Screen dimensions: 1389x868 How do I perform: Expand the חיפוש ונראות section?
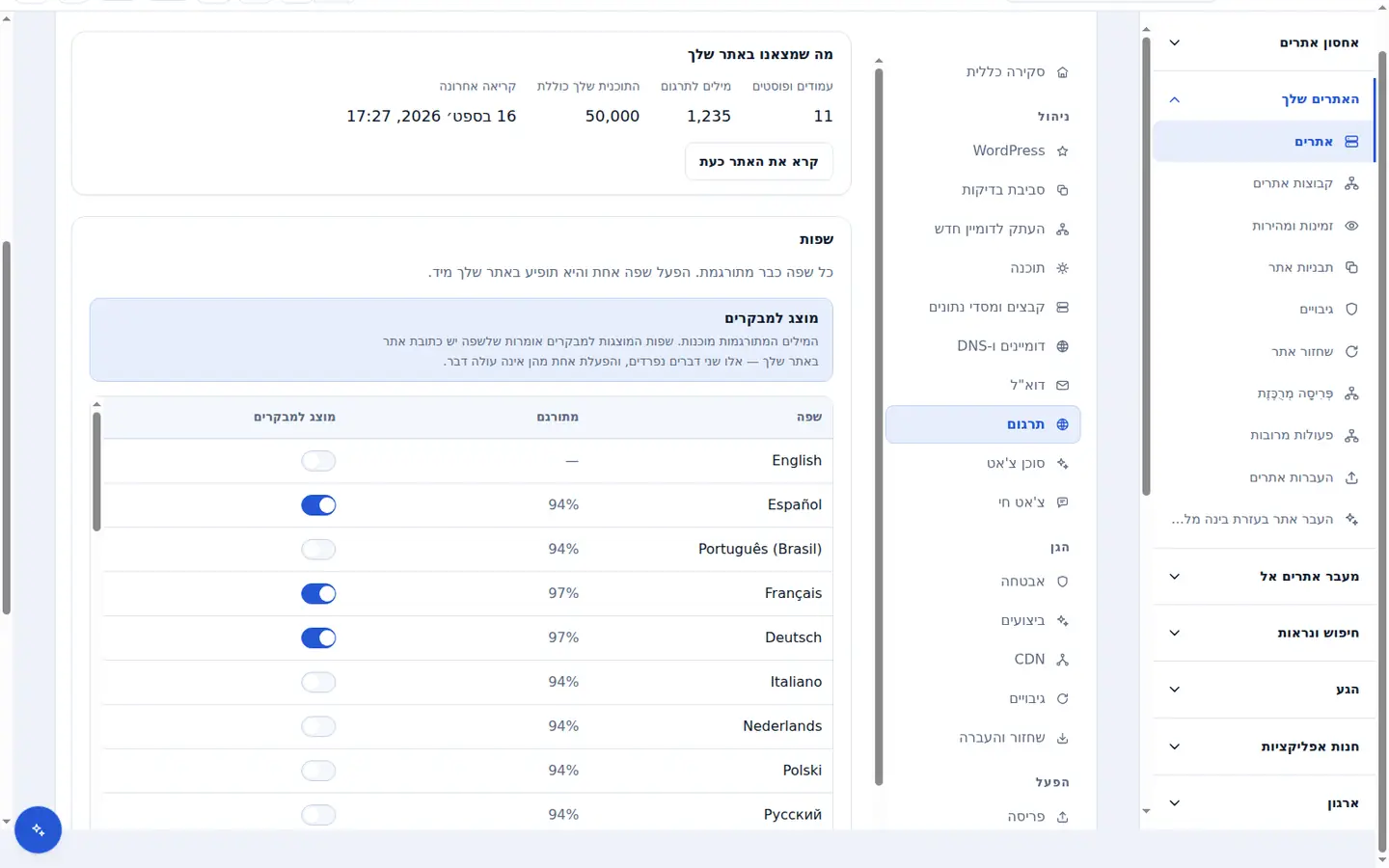tap(1265, 633)
